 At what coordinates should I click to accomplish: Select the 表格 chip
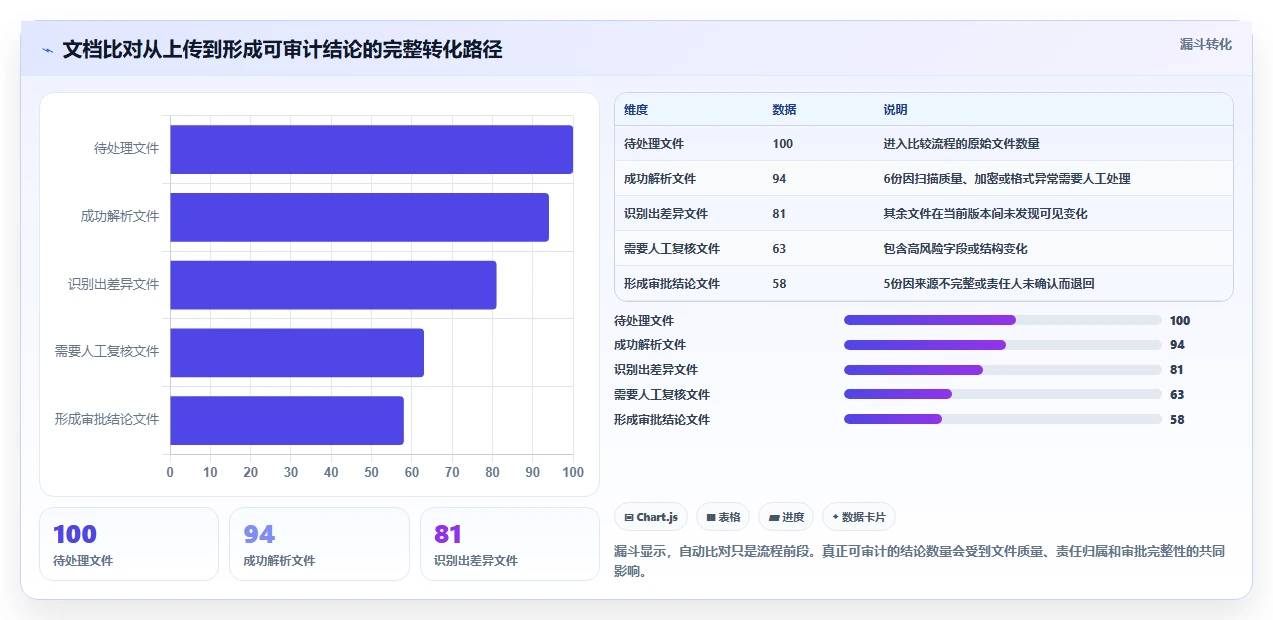[723, 517]
